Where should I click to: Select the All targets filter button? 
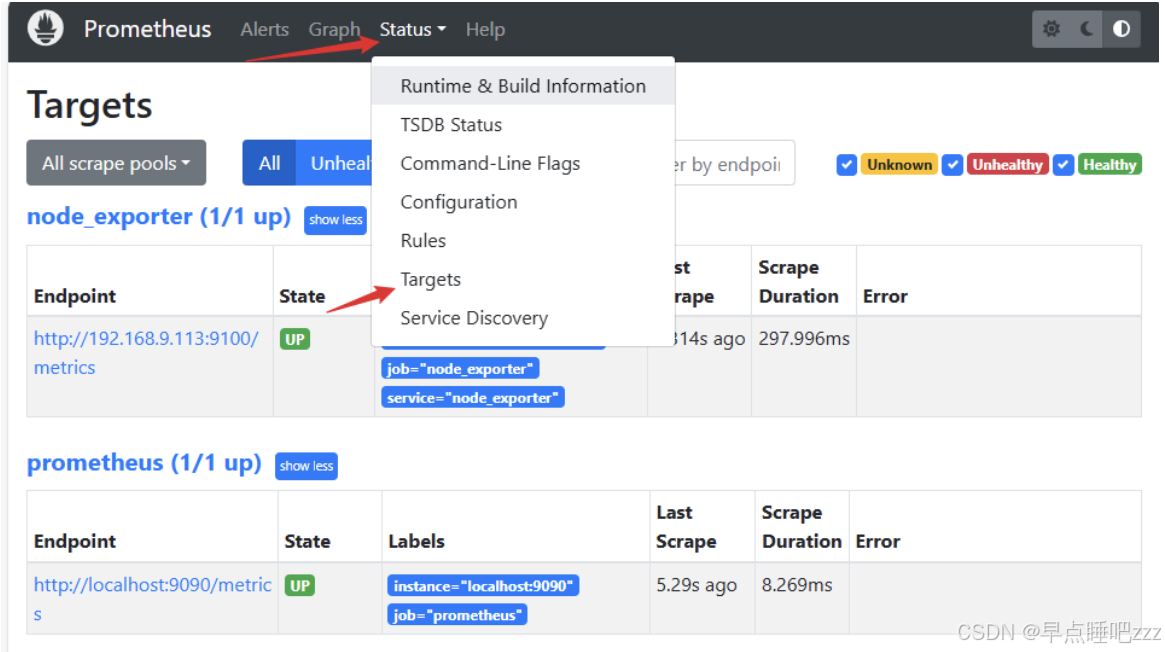tap(269, 163)
